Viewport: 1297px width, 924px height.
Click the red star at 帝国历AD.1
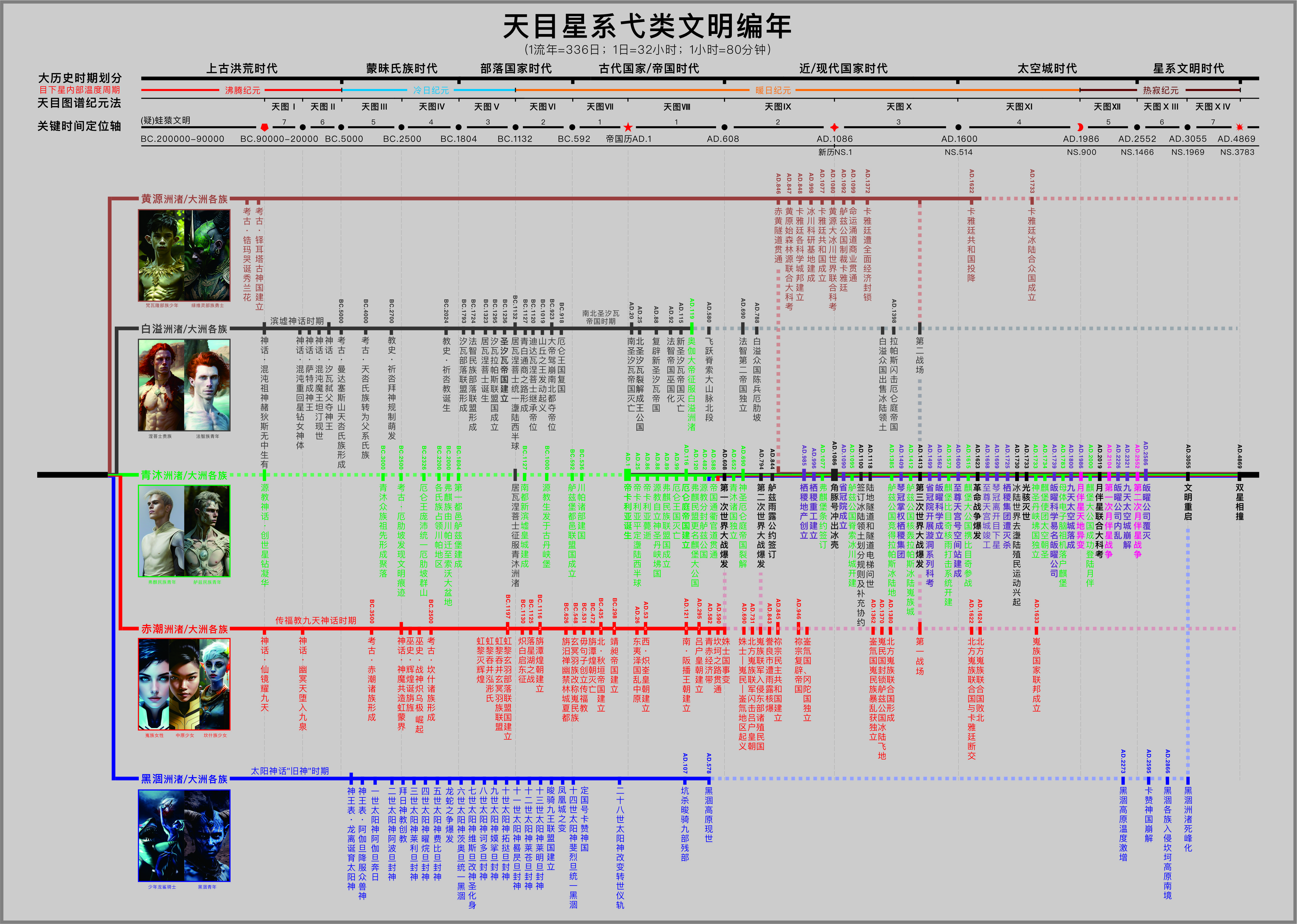tap(628, 127)
